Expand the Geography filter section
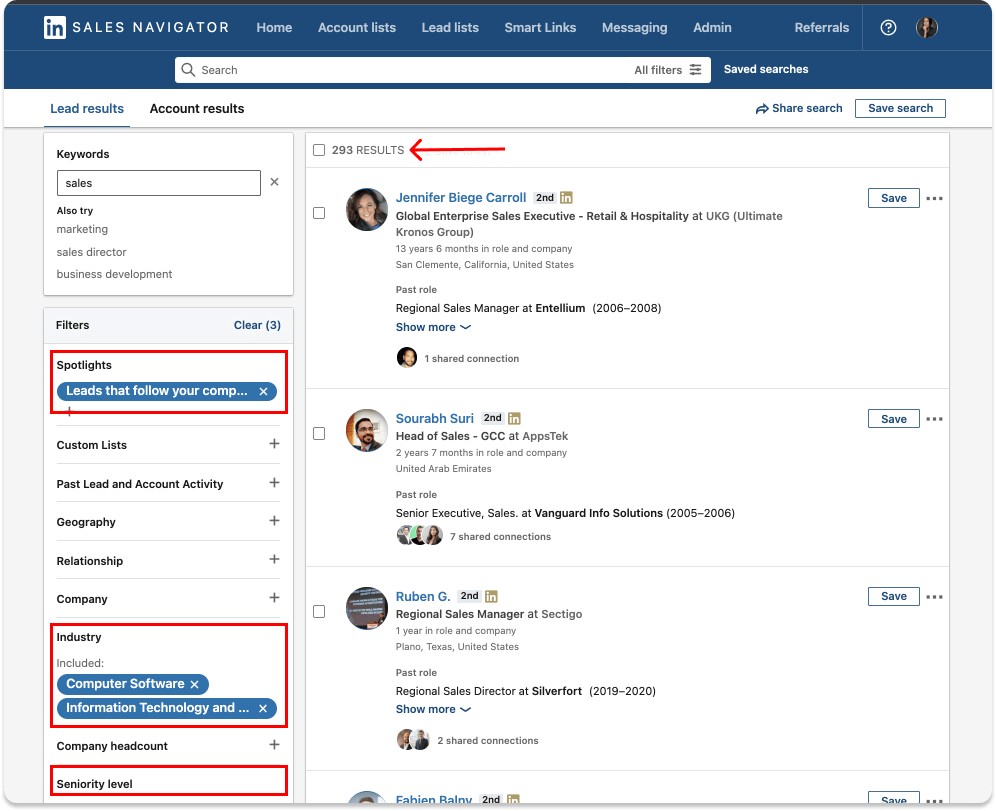The image size is (996, 811). click(x=274, y=522)
